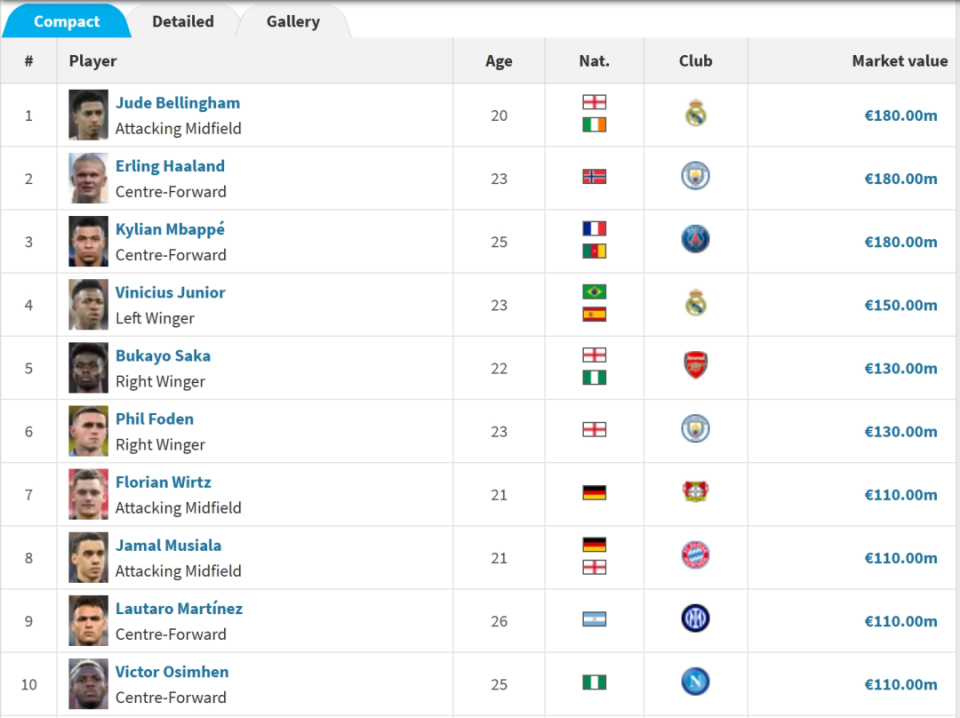
Task: Click Florian Wirtz's portrait thumbnail
Action: click(x=88, y=495)
